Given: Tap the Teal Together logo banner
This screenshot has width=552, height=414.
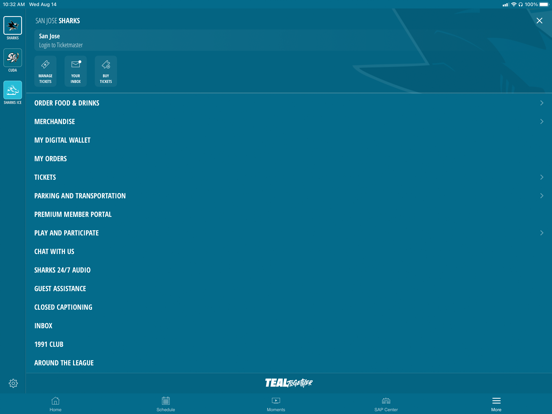Looking at the screenshot, I should (x=289, y=383).
